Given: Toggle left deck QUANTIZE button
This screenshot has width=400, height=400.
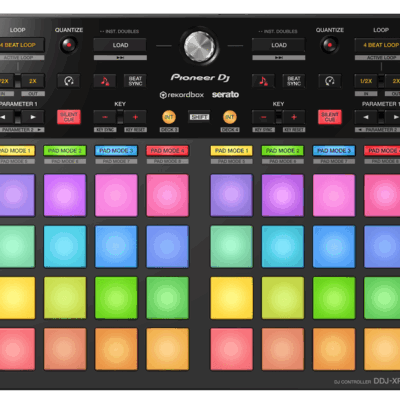Looking at the screenshot, I should (x=69, y=45).
